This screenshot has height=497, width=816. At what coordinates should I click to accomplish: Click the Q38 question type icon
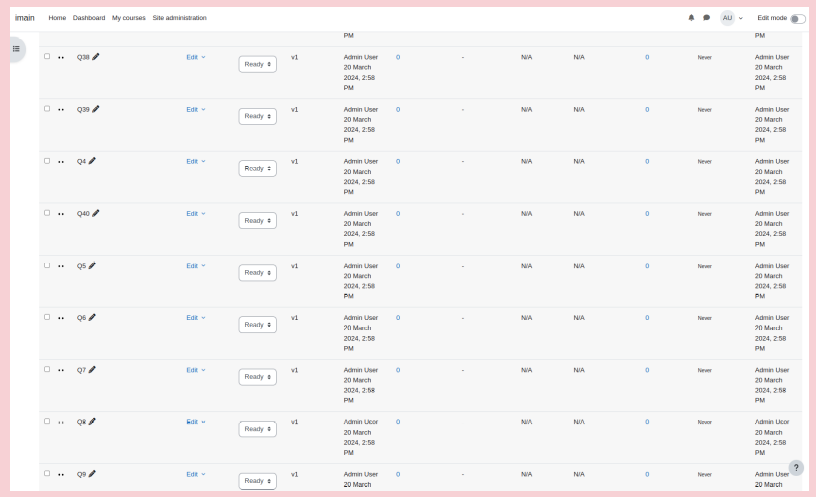pos(61,58)
